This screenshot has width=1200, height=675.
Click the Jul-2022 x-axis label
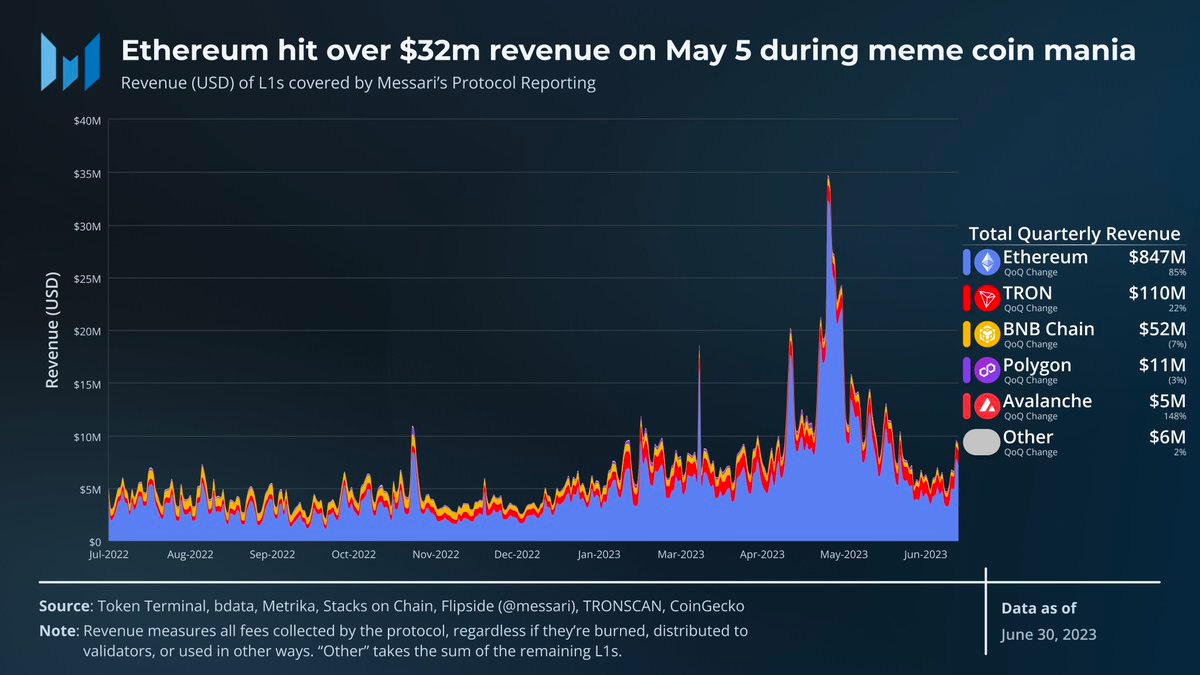pos(108,553)
